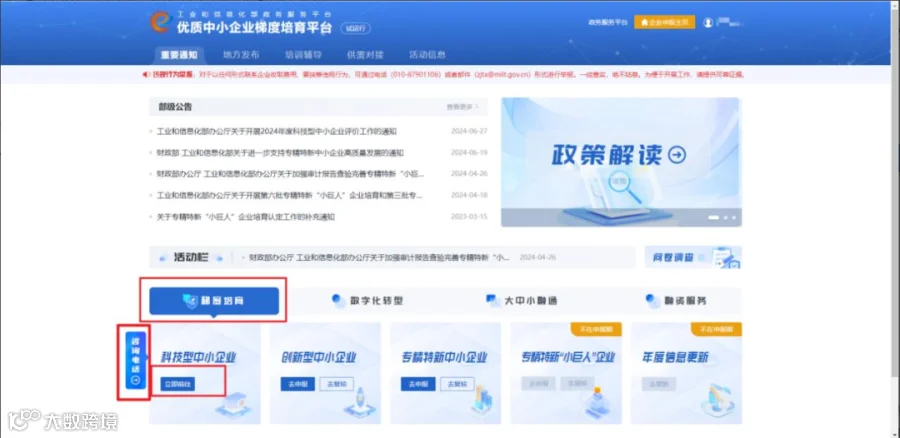This screenshot has height=438, width=900.
Task: Click greyed button under 年度信息更新
Action: (x=659, y=384)
